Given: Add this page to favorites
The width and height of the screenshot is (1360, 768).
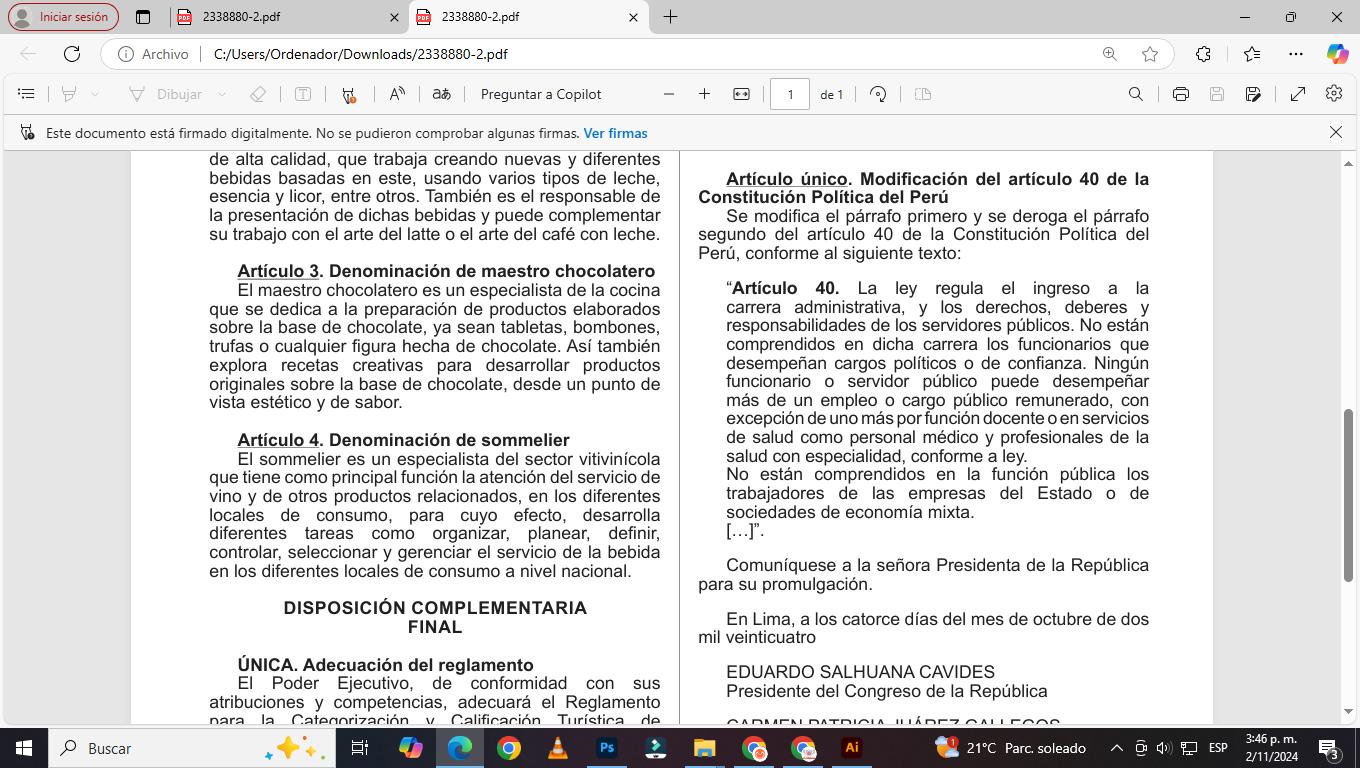Looking at the screenshot, I should [1150, 54].
